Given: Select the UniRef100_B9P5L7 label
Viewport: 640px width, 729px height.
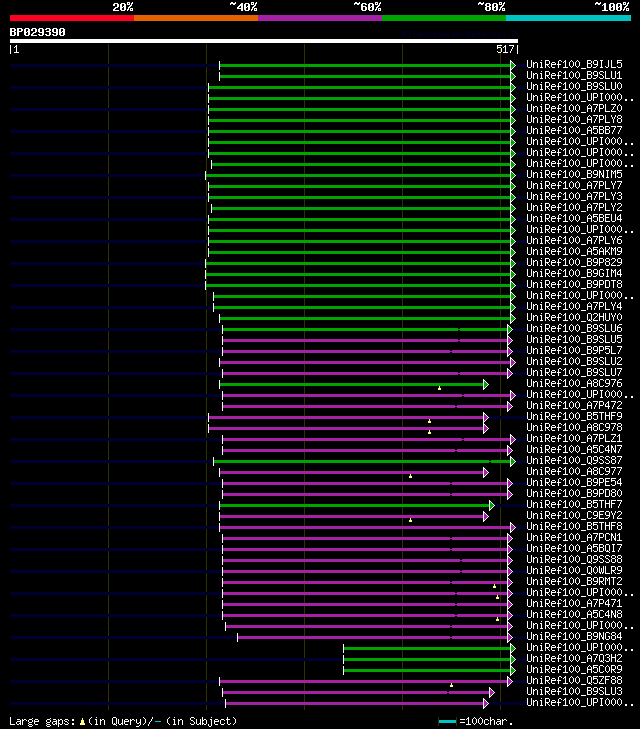Looking at the screenshot, I should pos(574,351).
